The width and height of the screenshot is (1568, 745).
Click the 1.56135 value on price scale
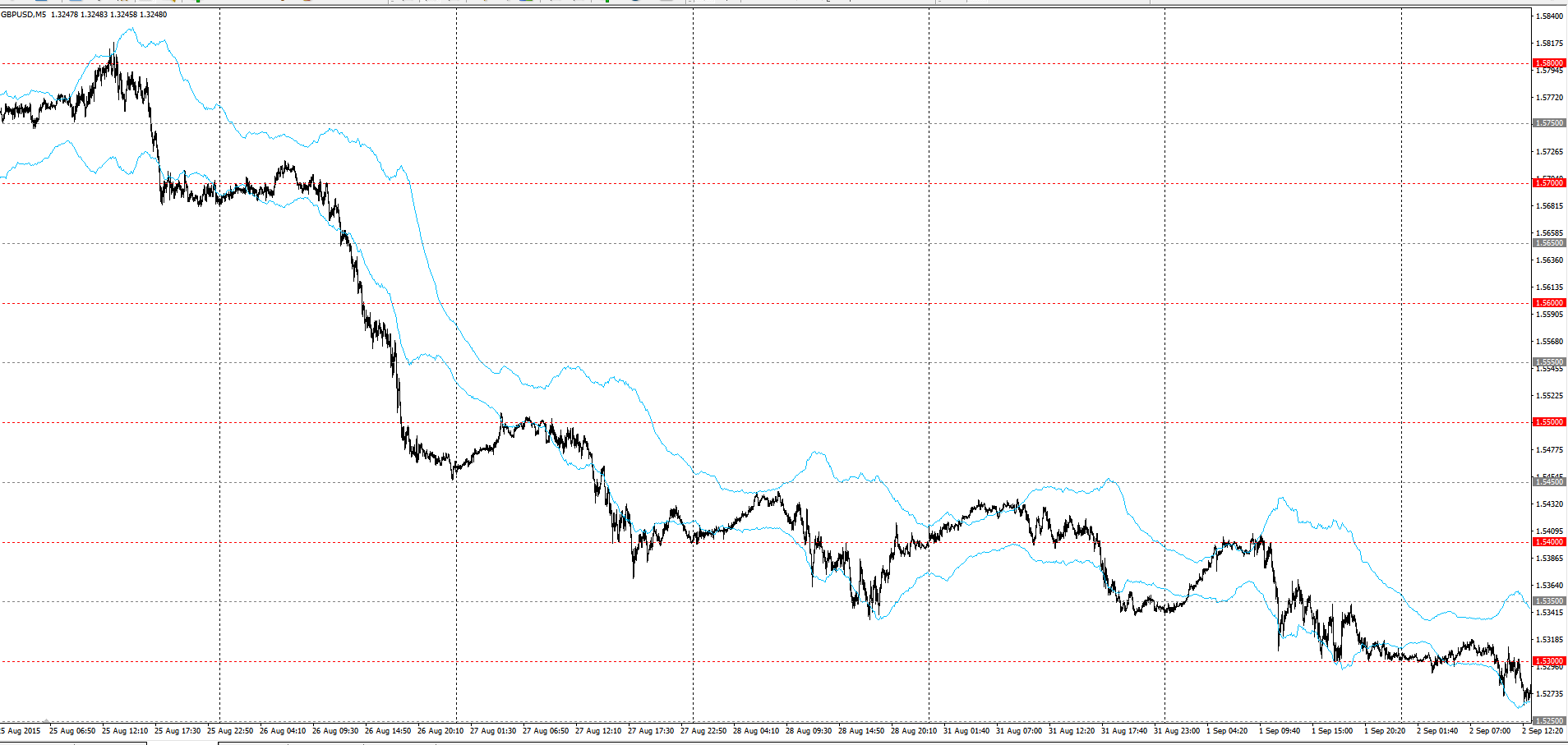[x=1550, y=287]
